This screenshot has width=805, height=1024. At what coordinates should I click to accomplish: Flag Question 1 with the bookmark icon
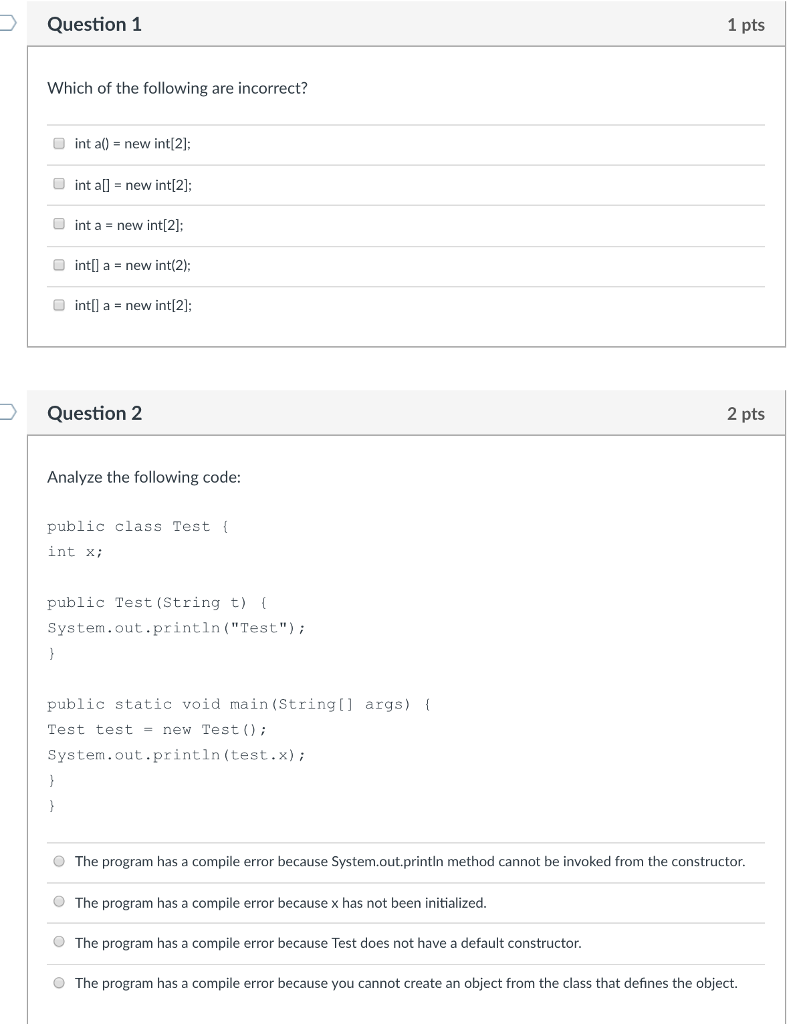pyautogui.click(x=5, y=24)
